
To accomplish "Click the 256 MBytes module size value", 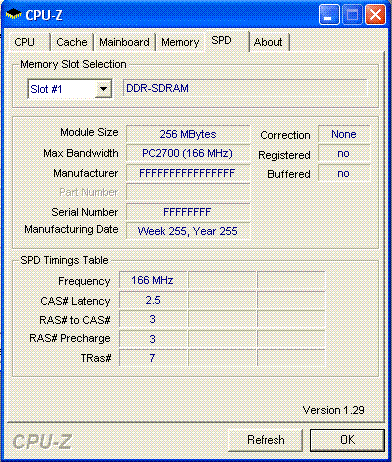I will pos(188,134).
